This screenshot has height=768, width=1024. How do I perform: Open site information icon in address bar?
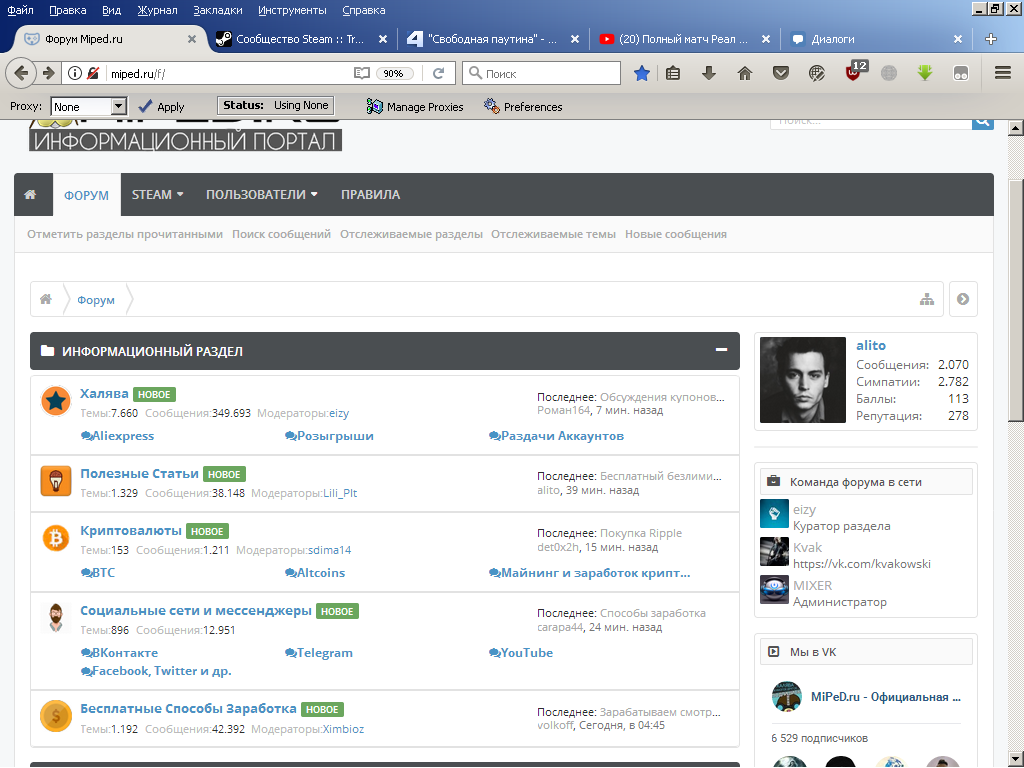[74, 73]
